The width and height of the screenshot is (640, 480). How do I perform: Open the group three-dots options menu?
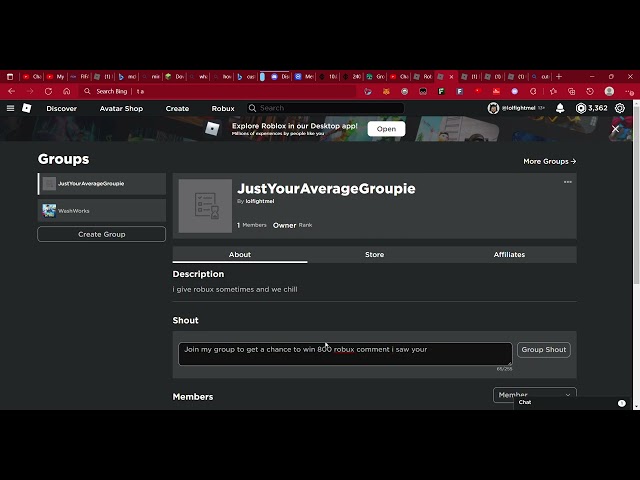point(568,182)
